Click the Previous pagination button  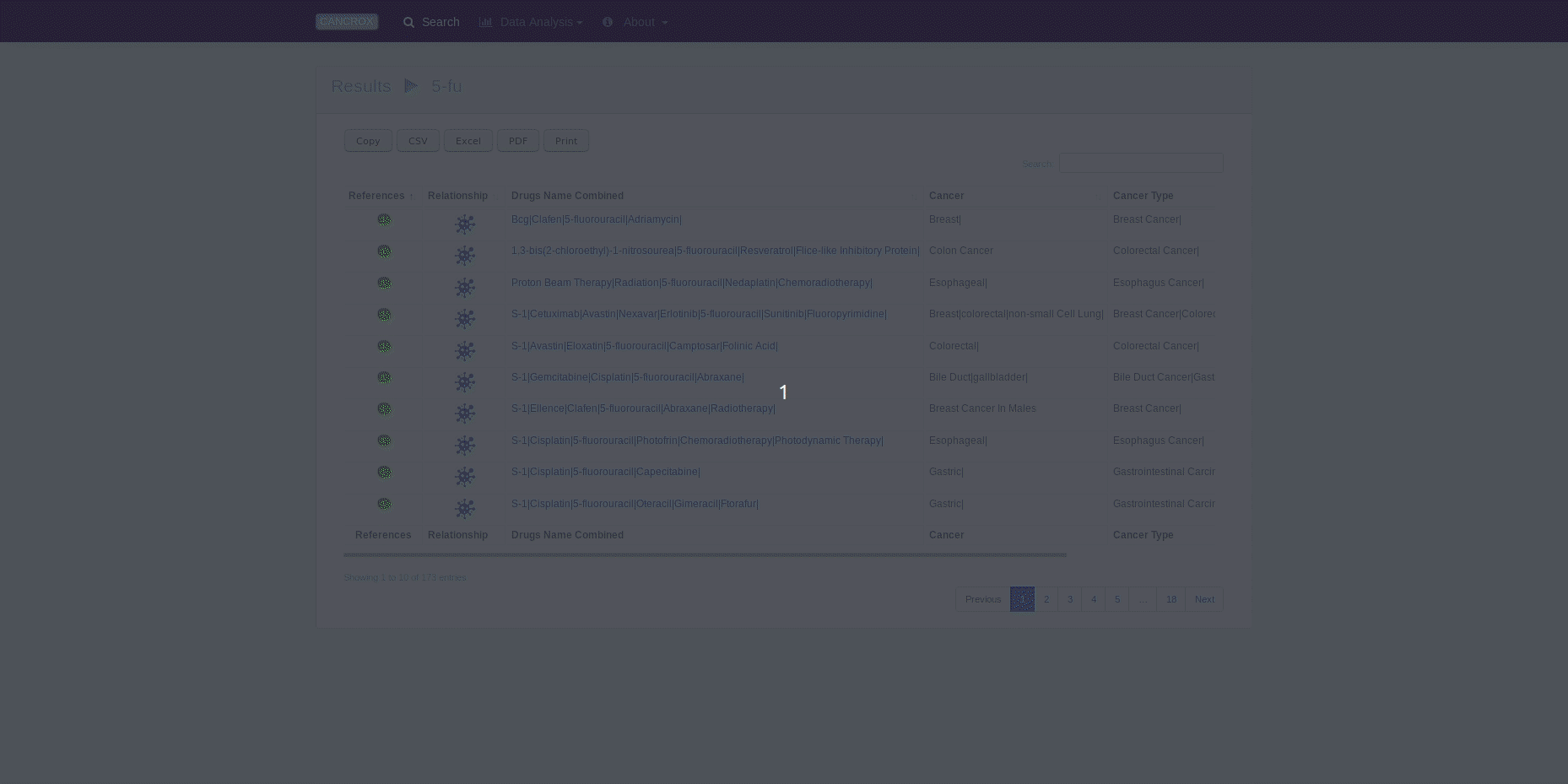pos(983,599)
